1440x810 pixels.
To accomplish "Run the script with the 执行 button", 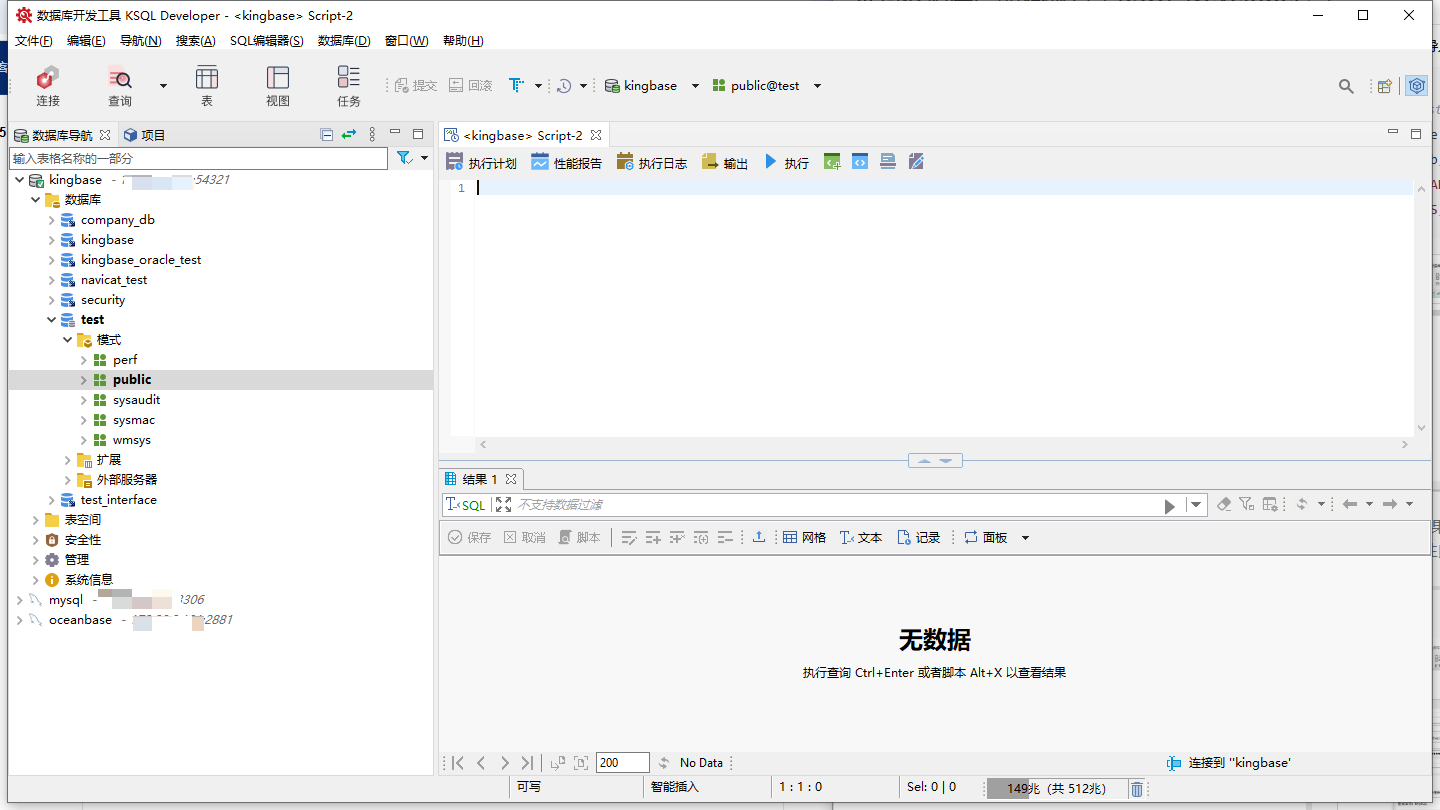I will [787, 163].
